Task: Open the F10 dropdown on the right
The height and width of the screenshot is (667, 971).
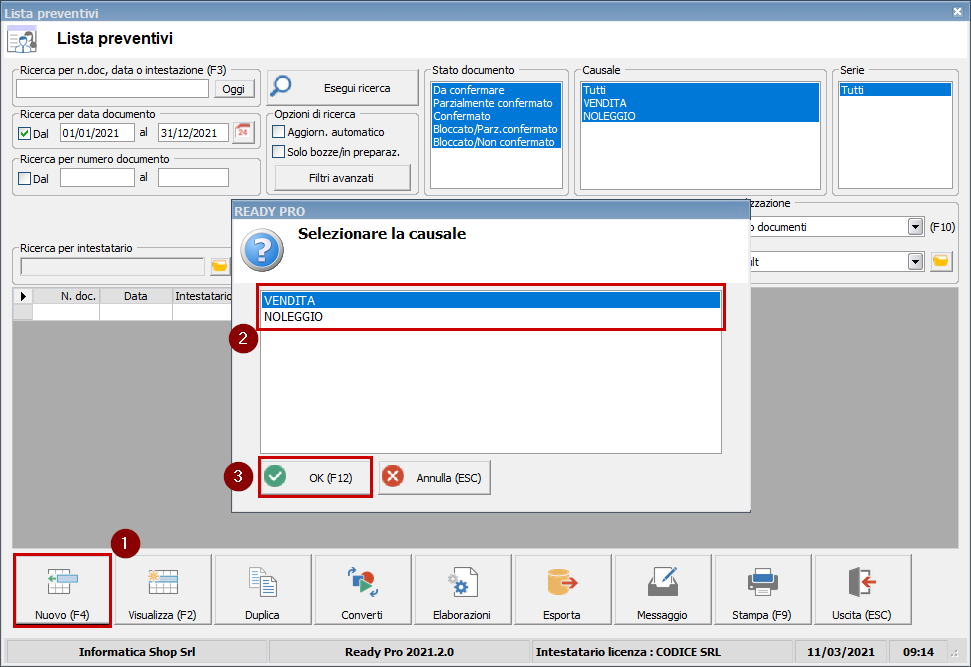Action: (914, 226)
